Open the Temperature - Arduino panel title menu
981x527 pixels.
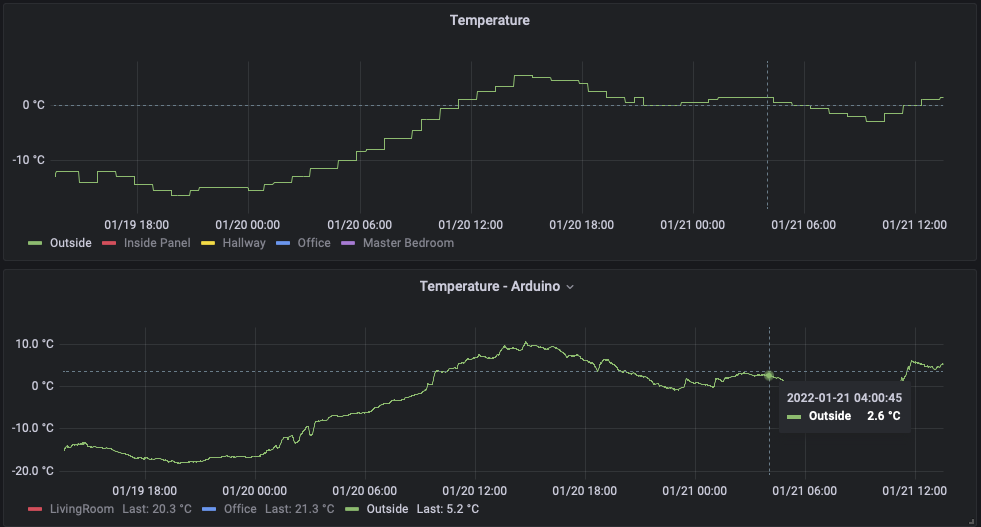pyautogui.click(x=489, y=287)
